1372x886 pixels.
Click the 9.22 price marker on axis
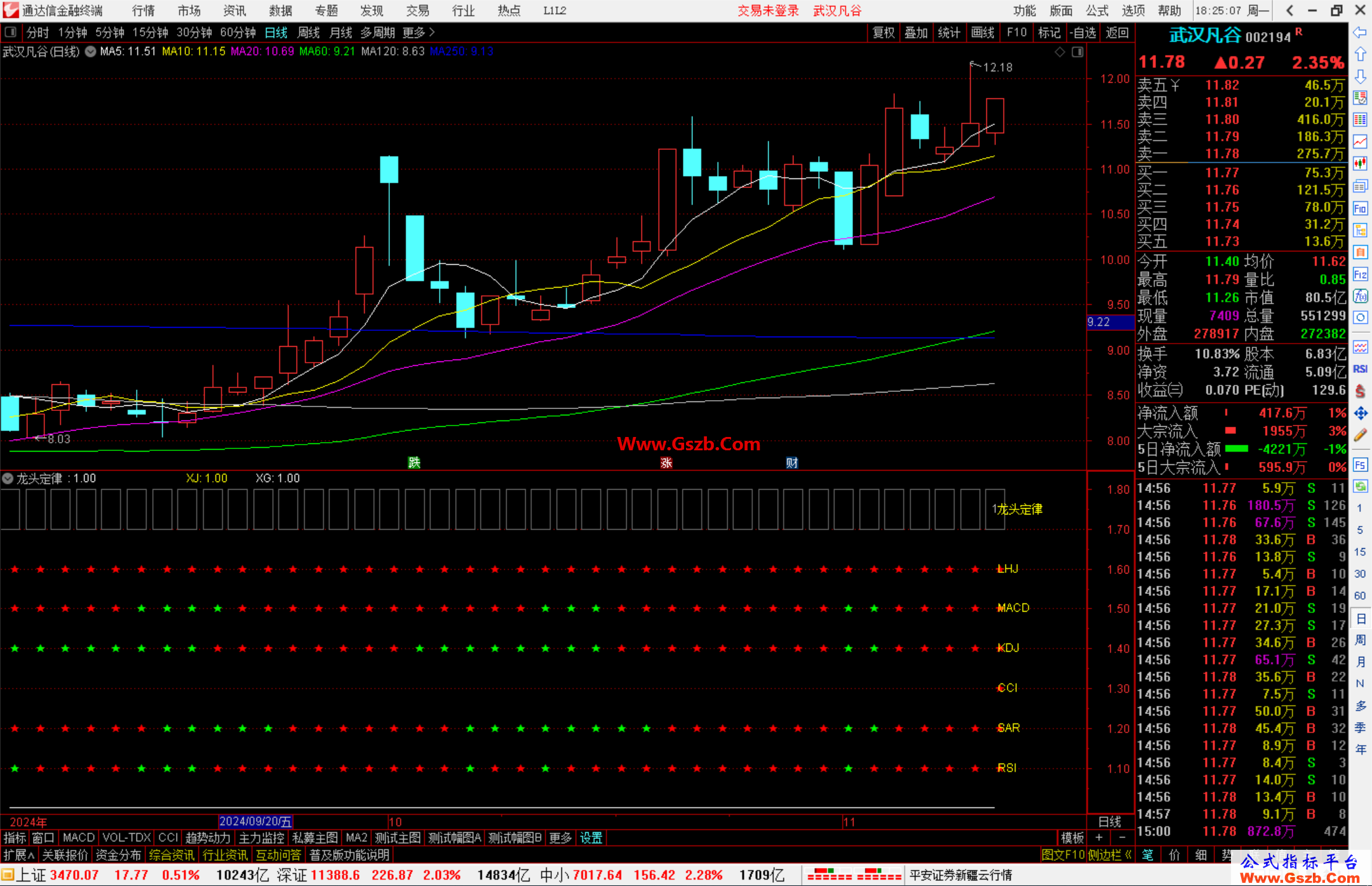coord(1110,322)
